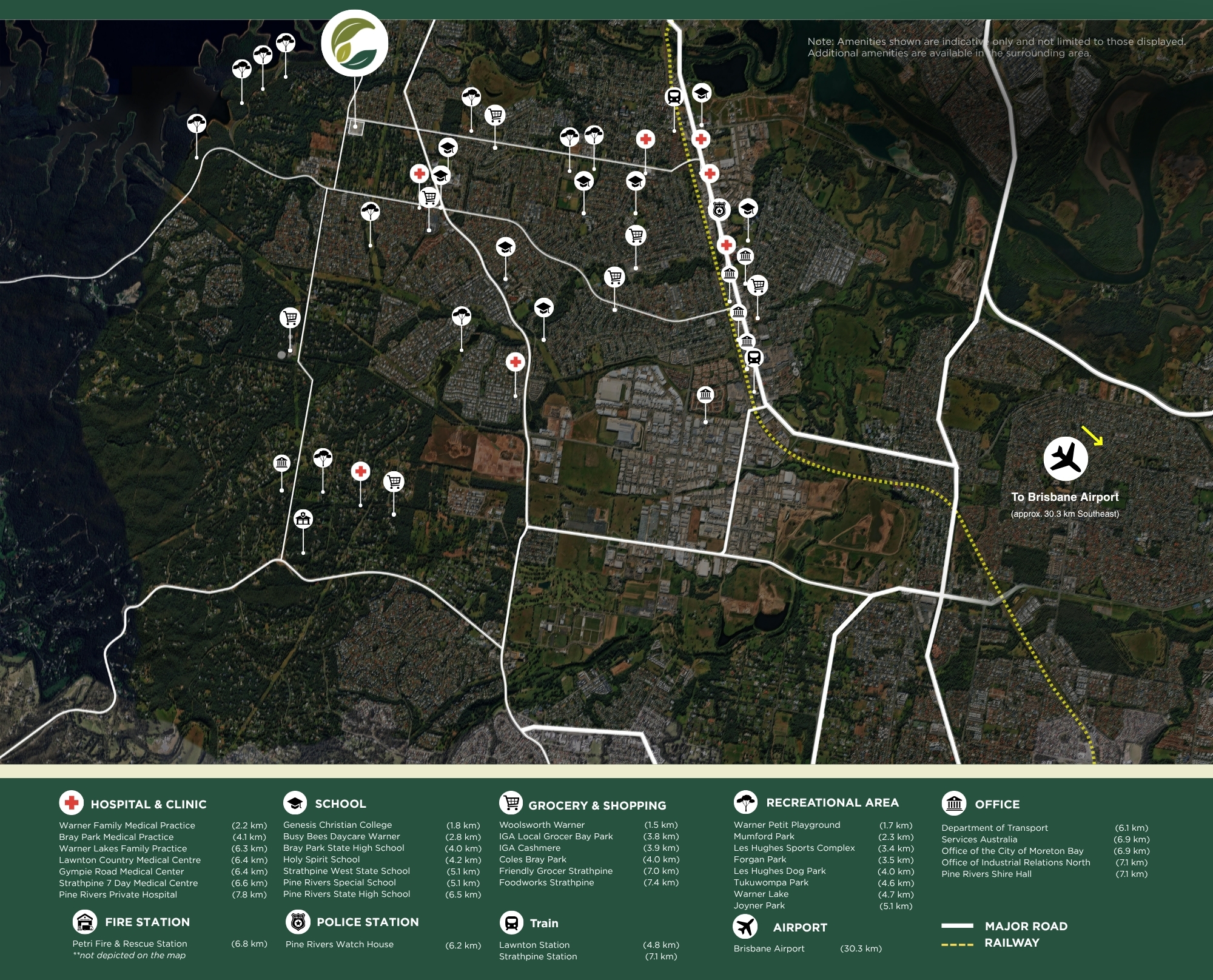Click 'Tukuwompa Park' entry
Screen dimensions: 1213x980
point(771,882)
